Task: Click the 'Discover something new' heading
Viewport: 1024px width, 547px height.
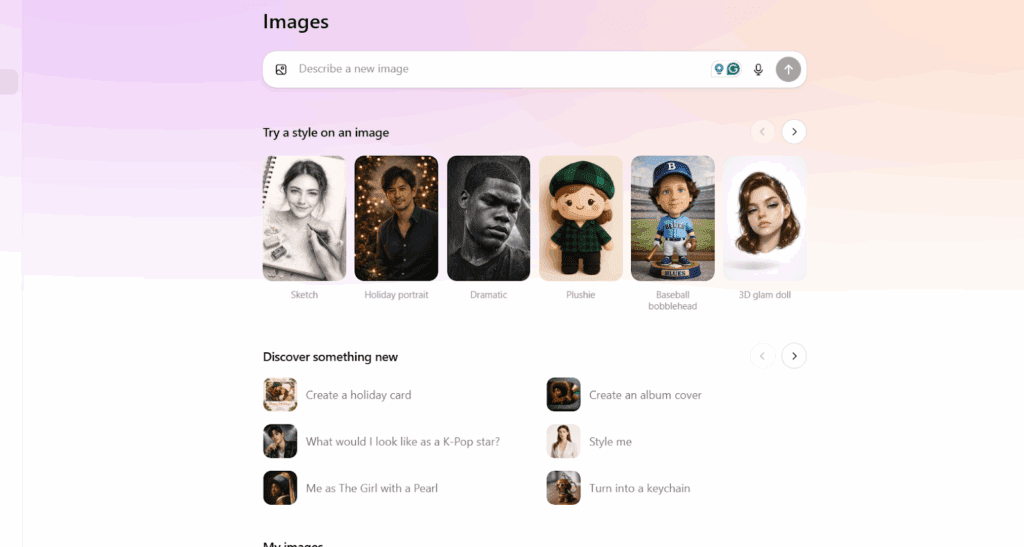Action: 330,357
